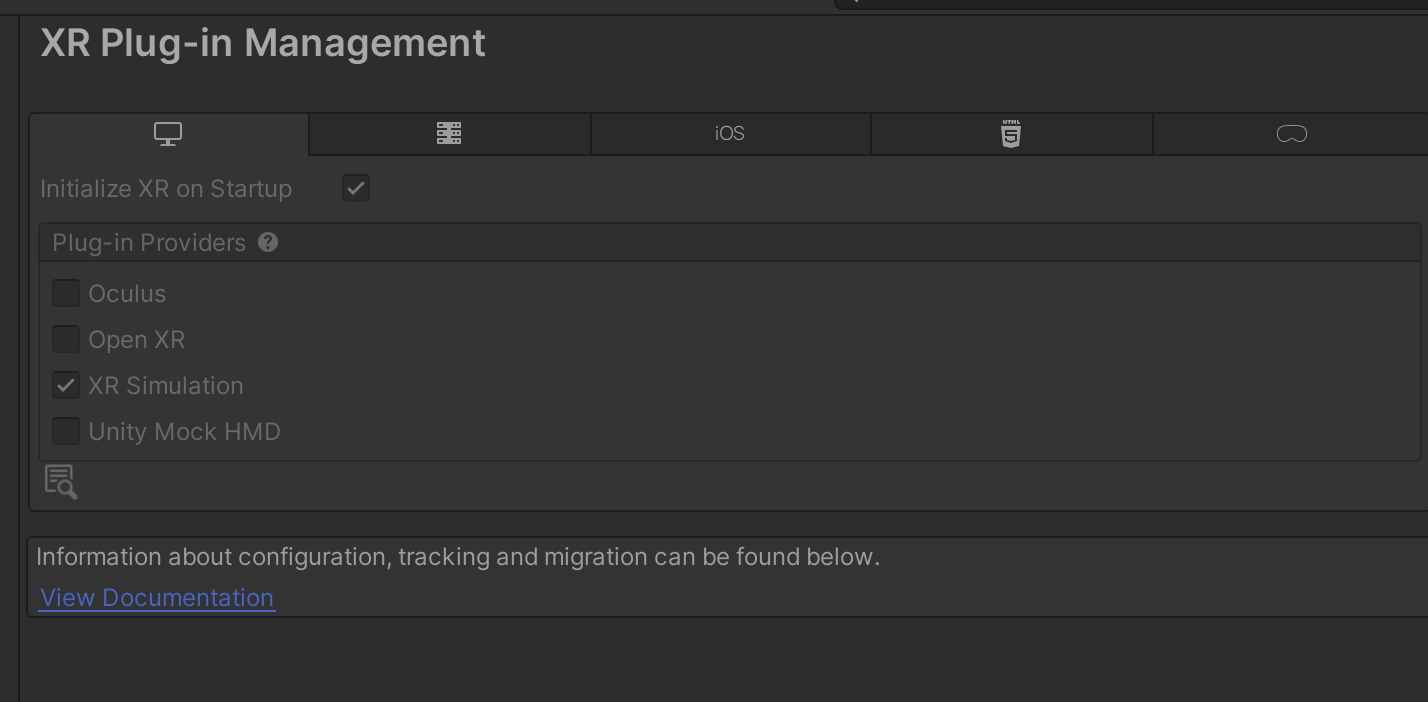Tick the Open XR provider checkbox
This screenshot has height=702, width=1428.
66,339
